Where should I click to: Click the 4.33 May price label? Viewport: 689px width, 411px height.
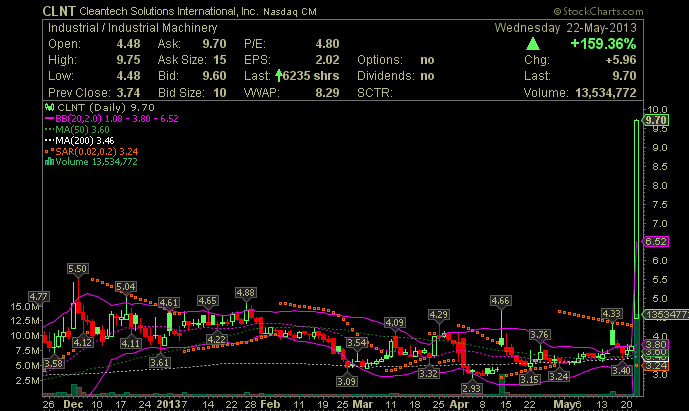pos(612,313)
